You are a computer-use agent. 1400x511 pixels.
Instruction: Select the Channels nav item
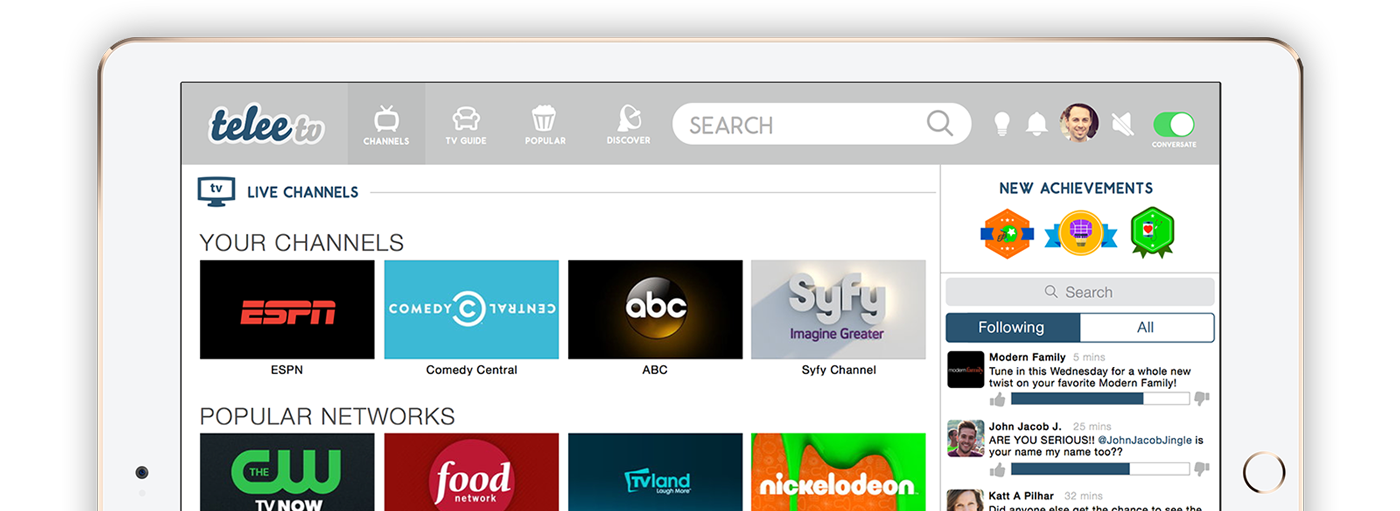[386, 124]
